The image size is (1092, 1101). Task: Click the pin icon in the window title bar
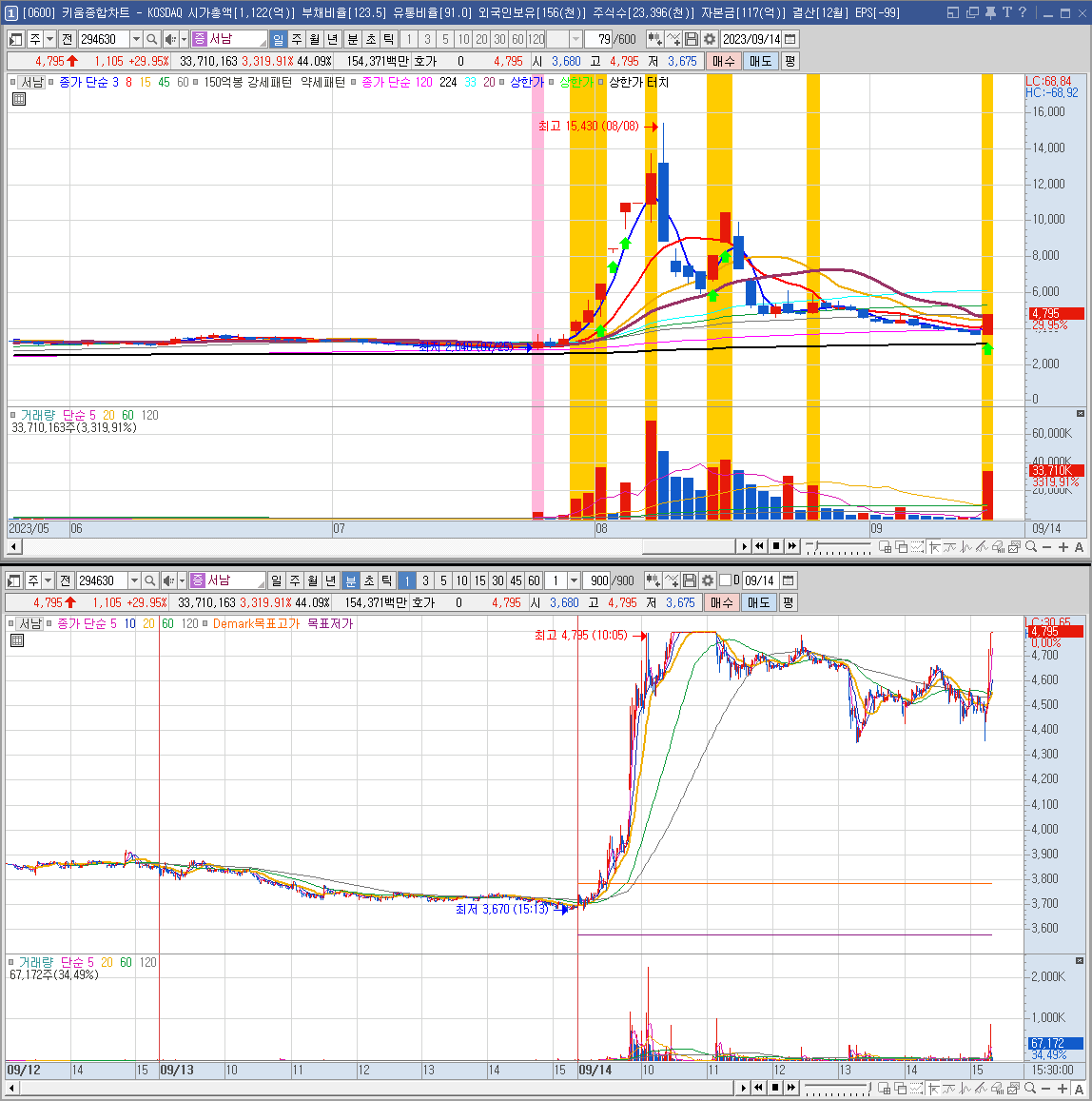click(990, 12)
